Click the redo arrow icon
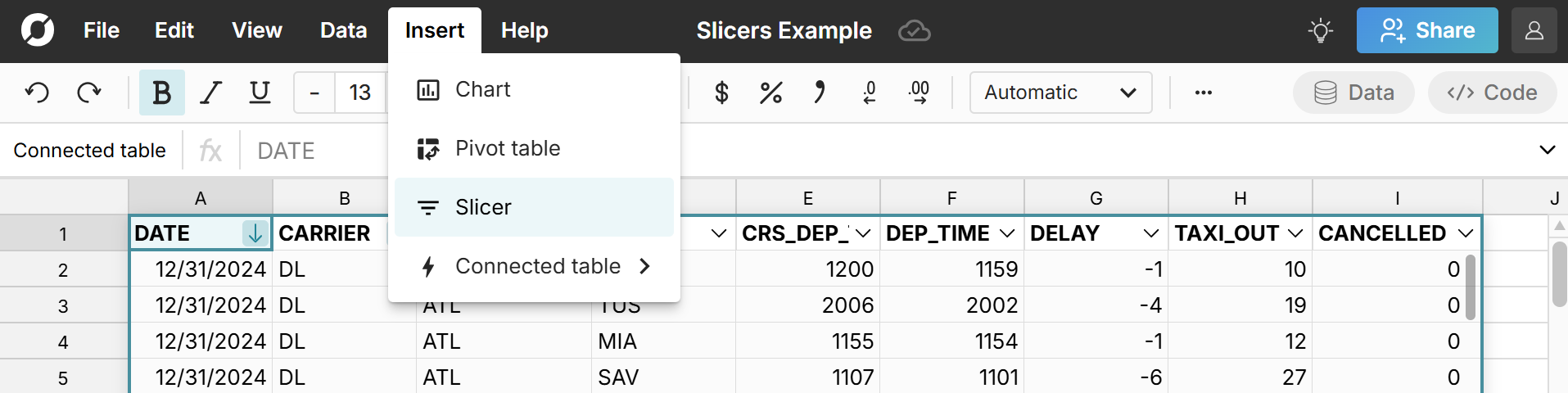 [88, 93]
